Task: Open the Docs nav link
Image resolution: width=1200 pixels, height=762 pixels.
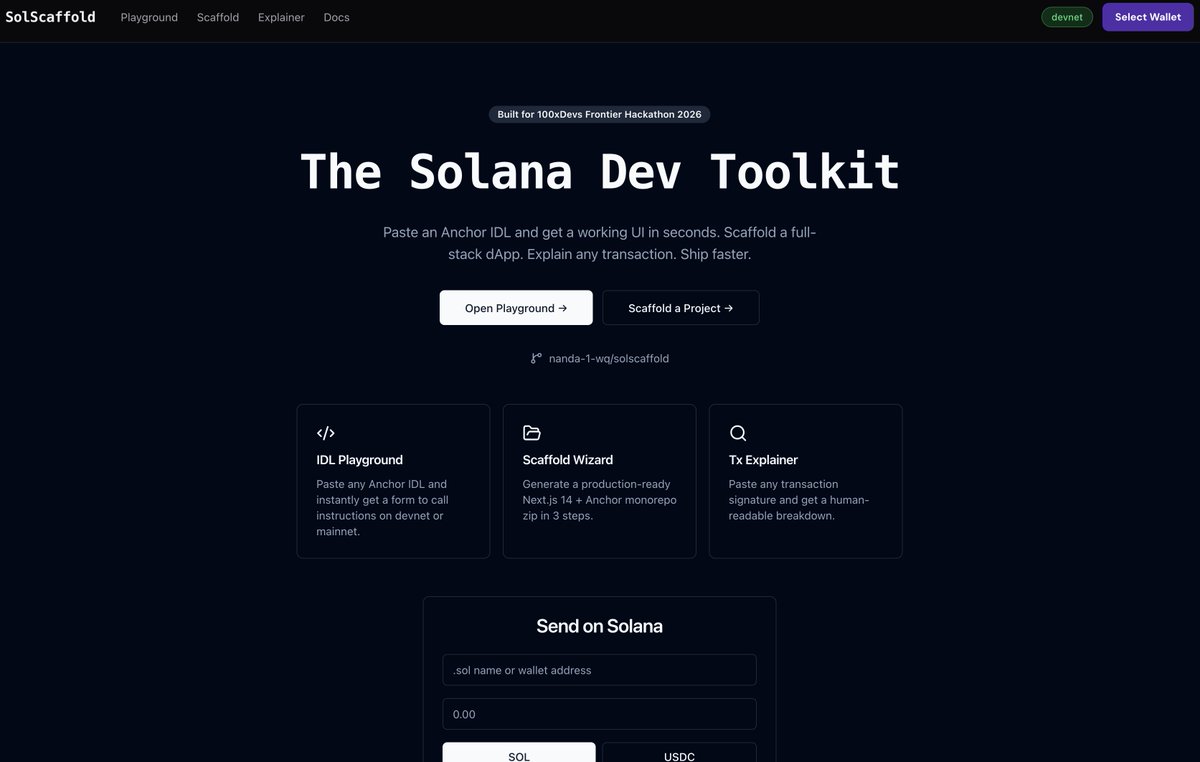Action: [337, 17]
